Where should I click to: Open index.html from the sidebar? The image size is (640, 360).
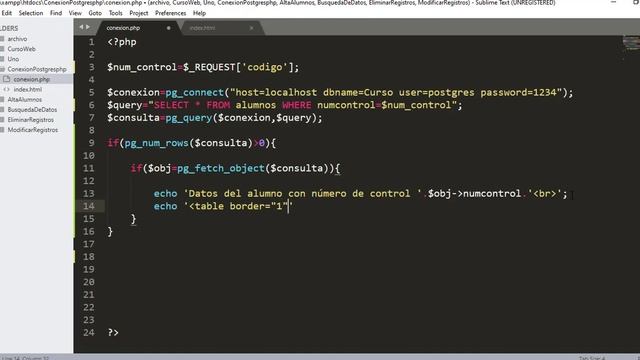click(x=28, y=89)
